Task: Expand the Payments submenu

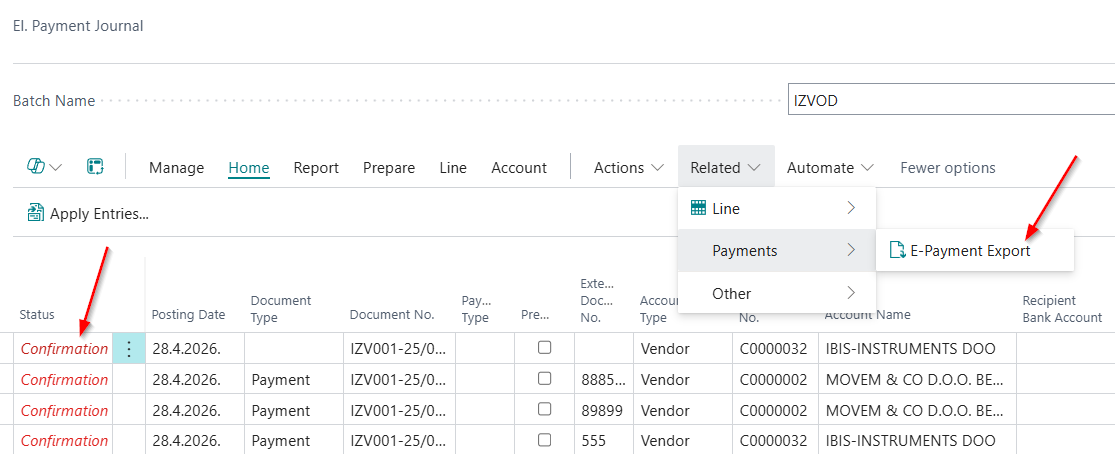Action: point(777,250)
